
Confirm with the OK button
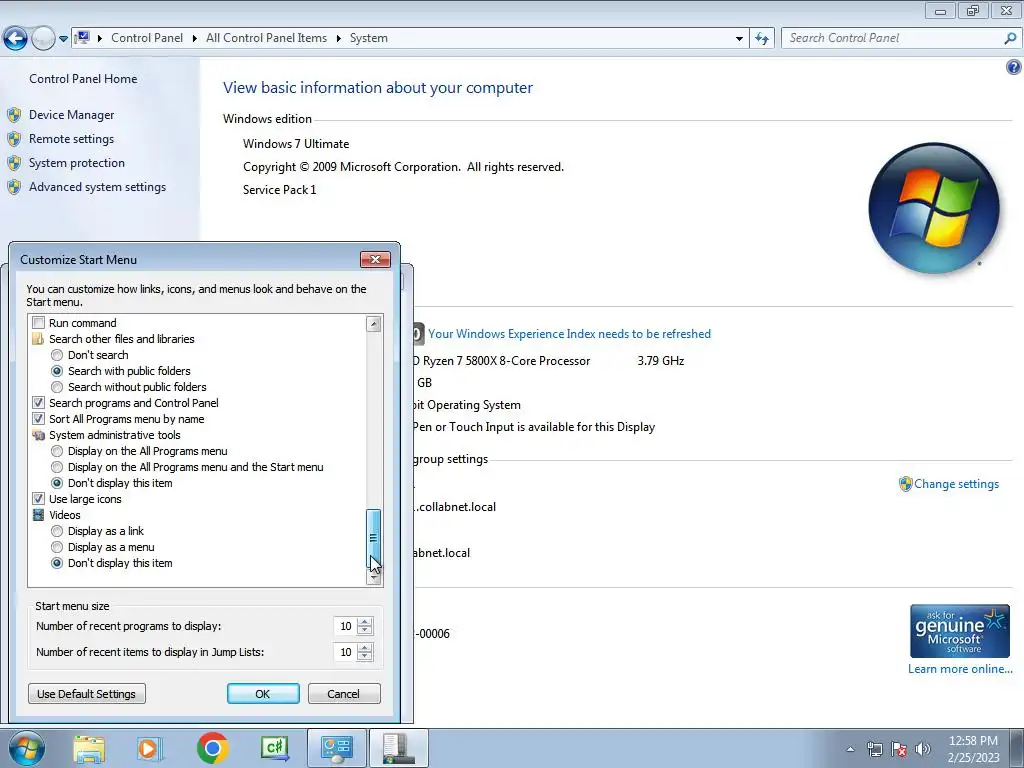pos(263,694)
